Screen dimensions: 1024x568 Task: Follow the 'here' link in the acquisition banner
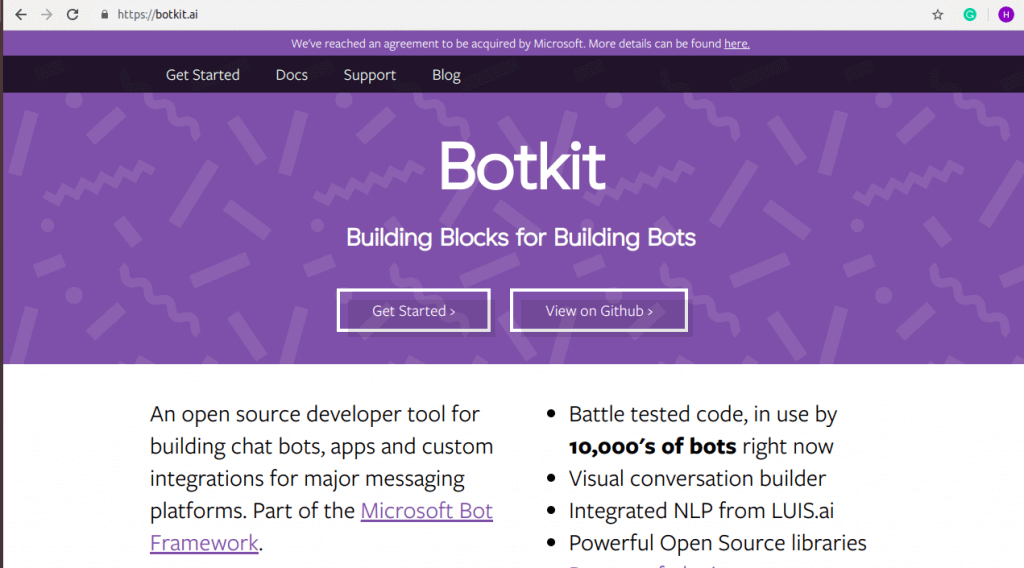[737, 44]
